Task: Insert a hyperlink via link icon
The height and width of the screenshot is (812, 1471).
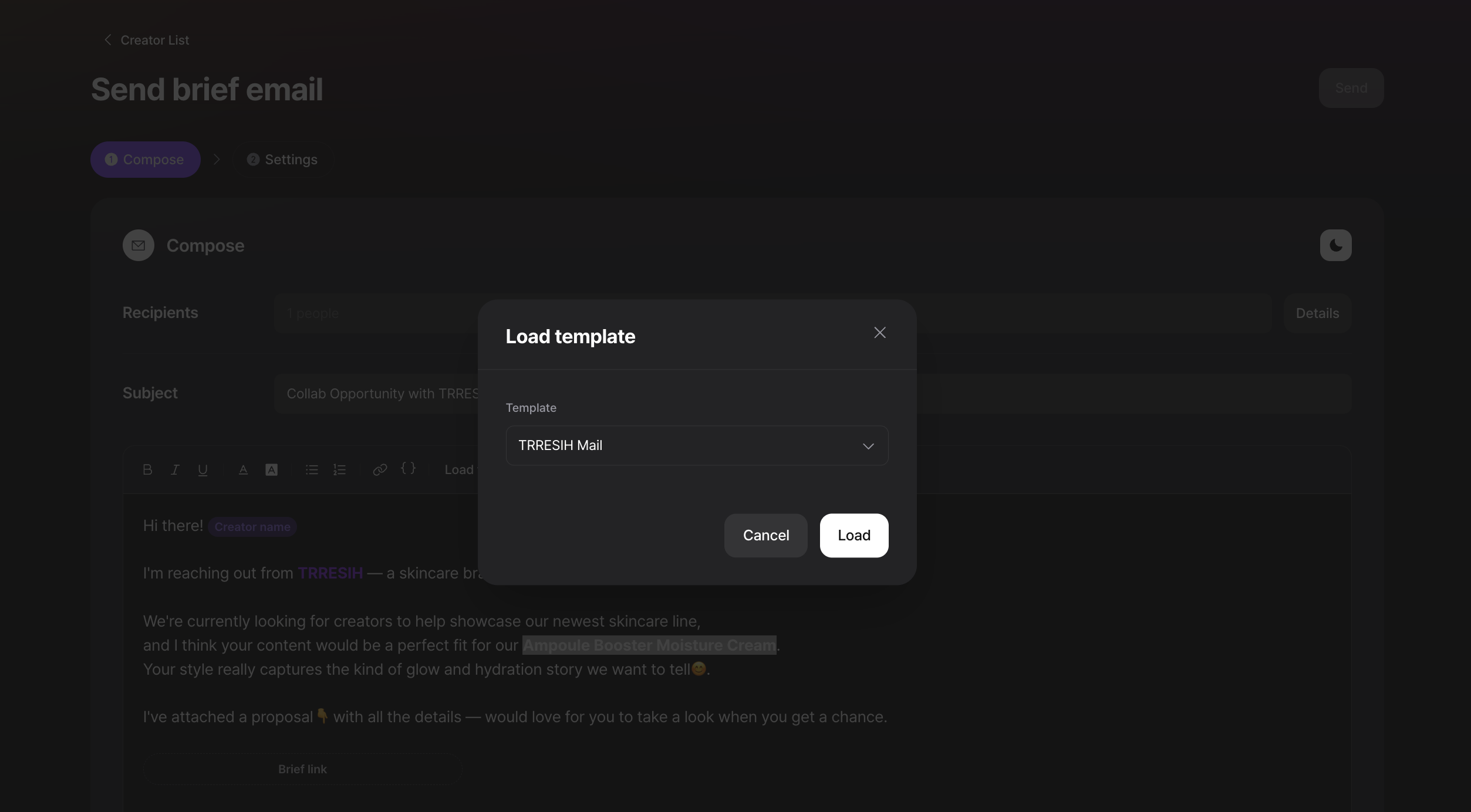Action: pyautogui.click(x=380, y=469)
